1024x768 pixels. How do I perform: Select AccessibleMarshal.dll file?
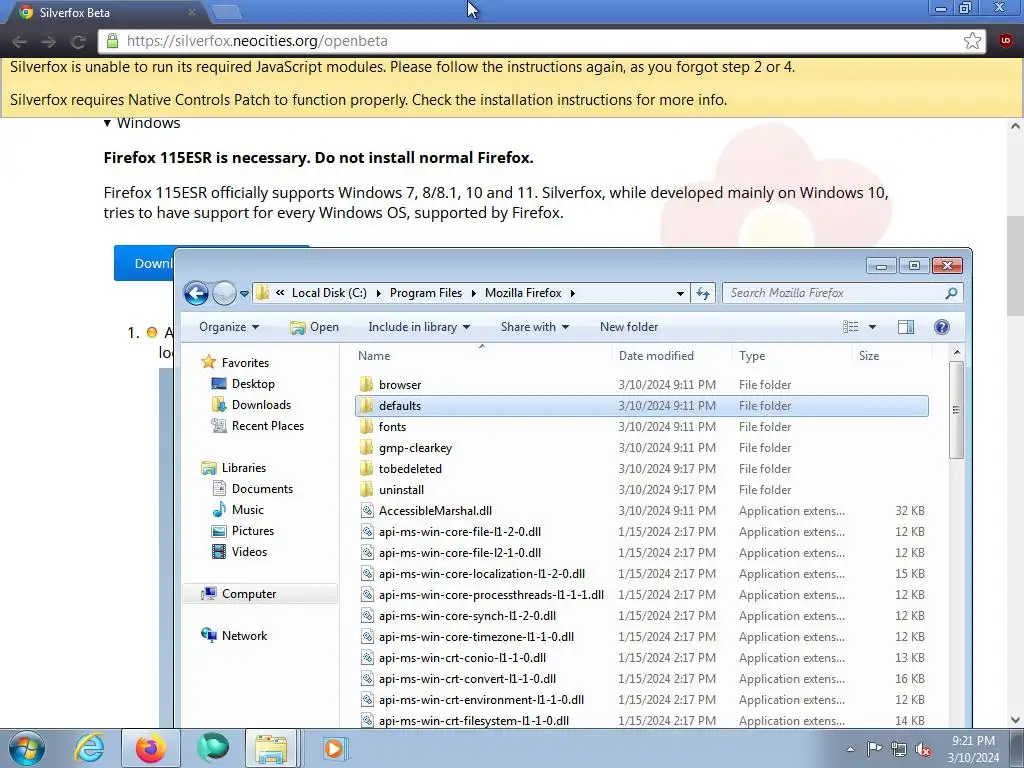[641, 511]
